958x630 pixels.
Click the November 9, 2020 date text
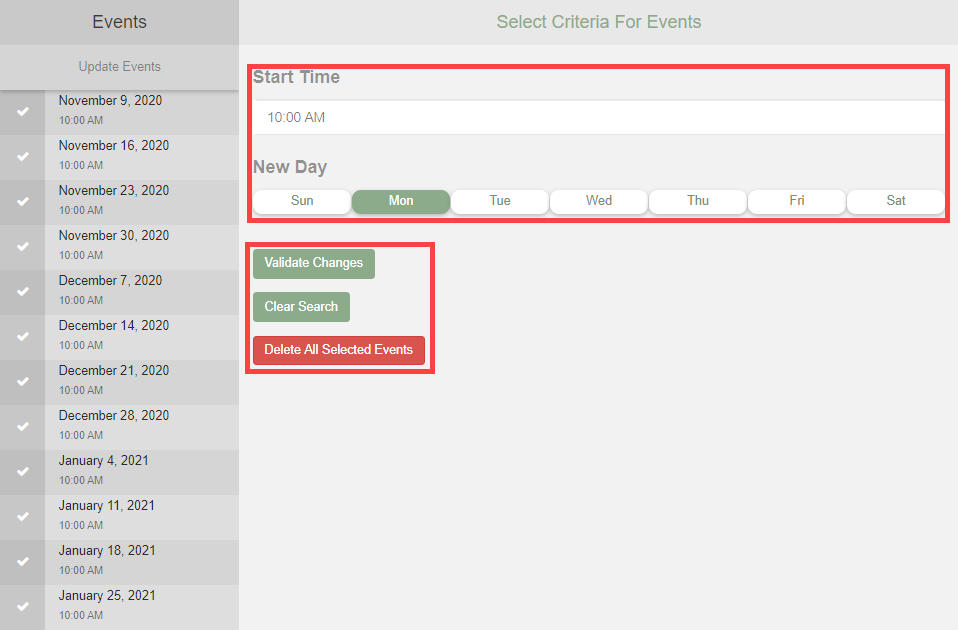click(x=110, y=100)
